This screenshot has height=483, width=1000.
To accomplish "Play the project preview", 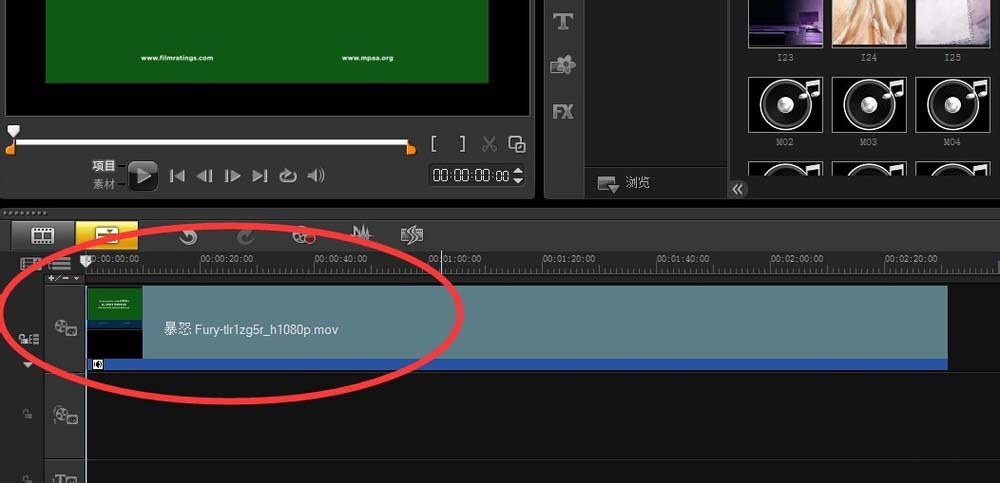I will (143, 175).
